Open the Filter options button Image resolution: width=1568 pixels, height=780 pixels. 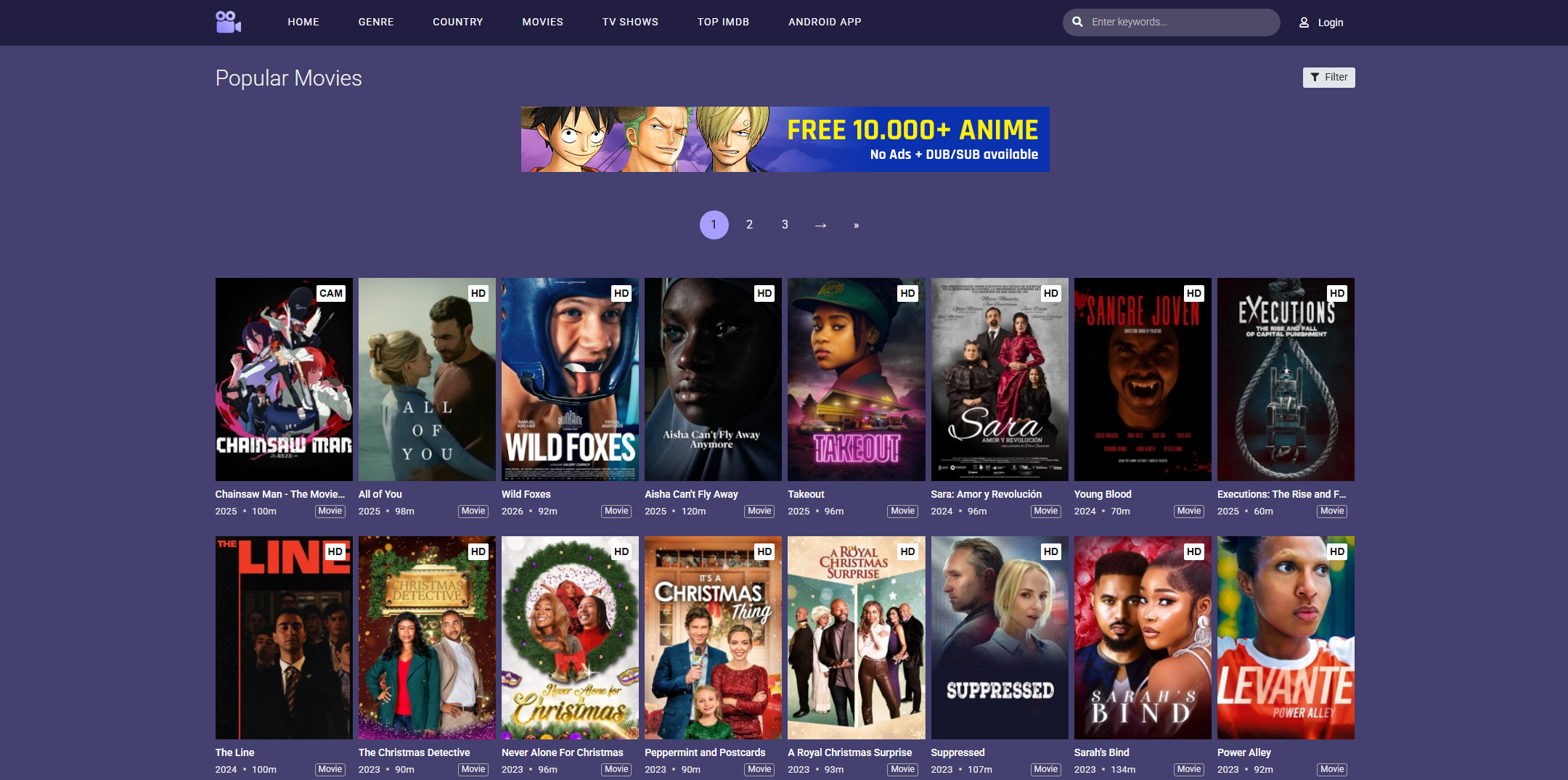[1328, 78]
